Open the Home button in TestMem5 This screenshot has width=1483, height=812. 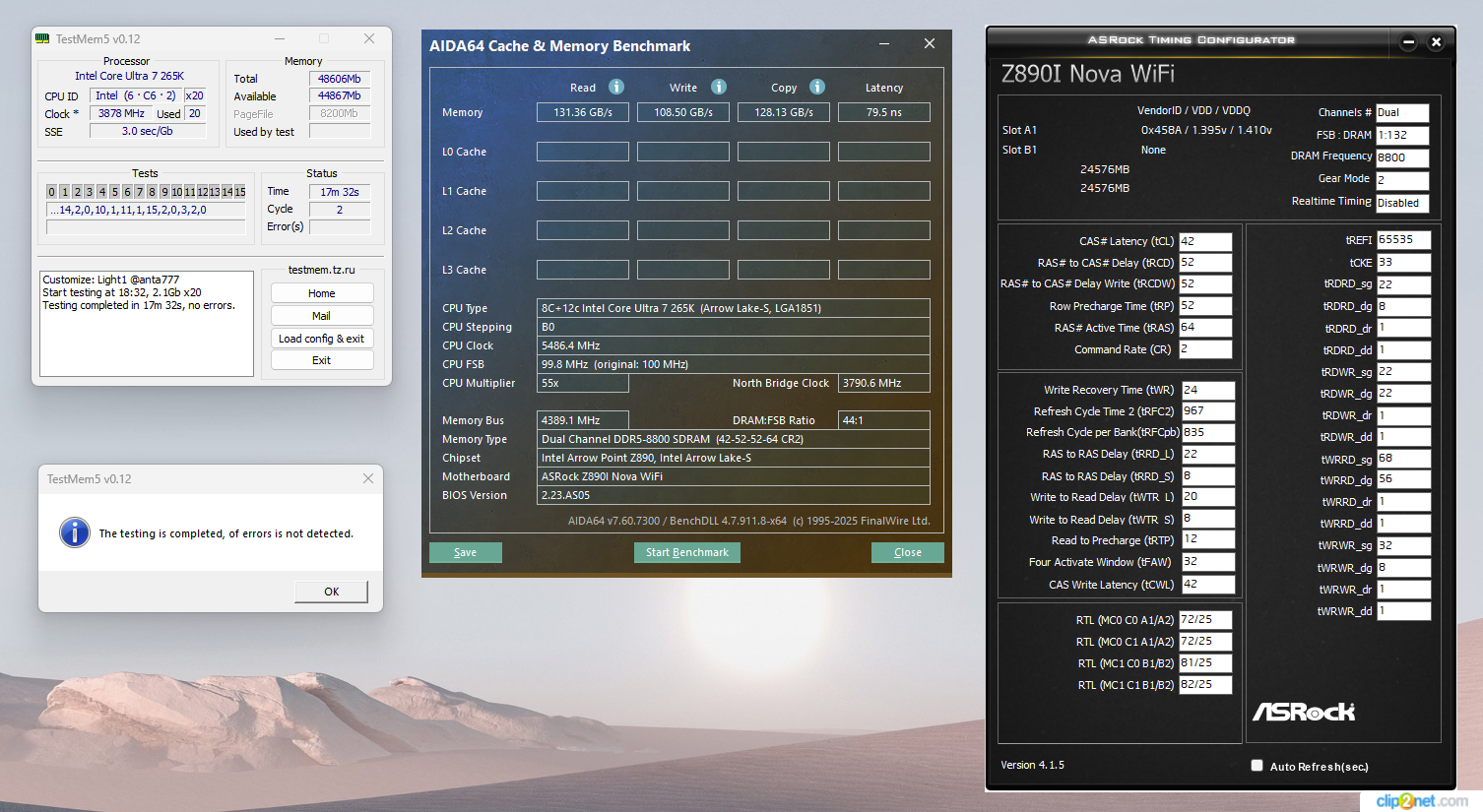[x=322, y=293]
